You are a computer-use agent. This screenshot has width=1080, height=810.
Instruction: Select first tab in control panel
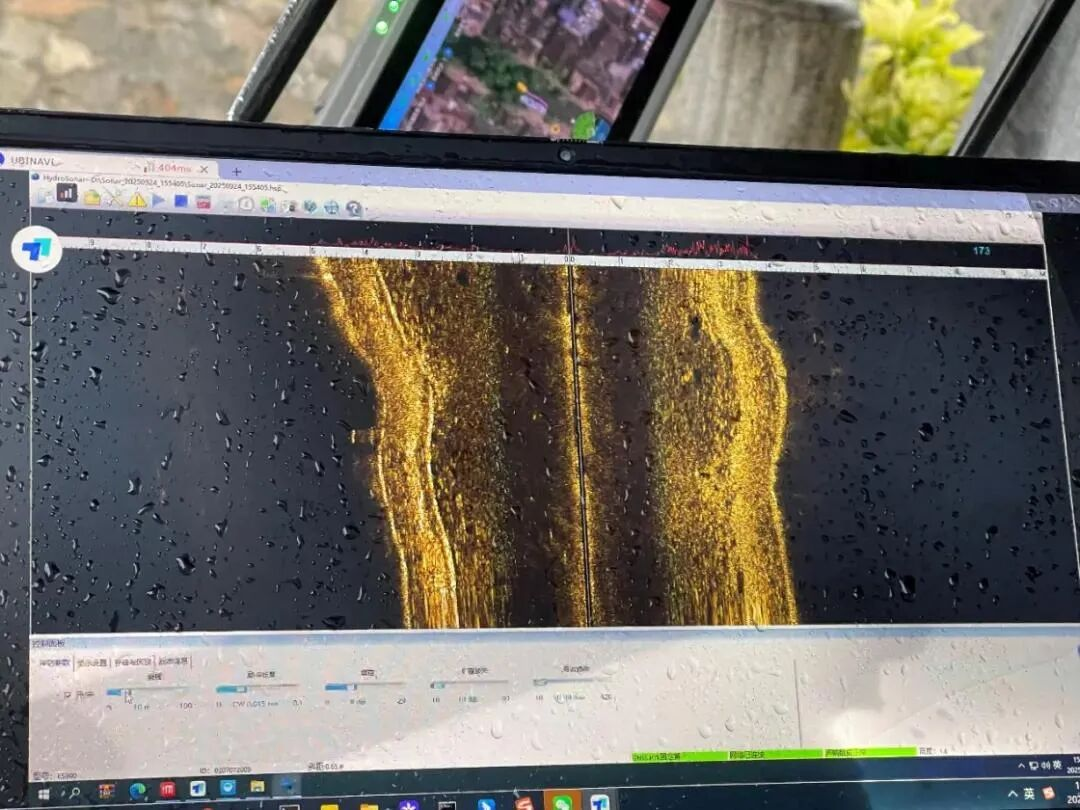tap(54, 662)
